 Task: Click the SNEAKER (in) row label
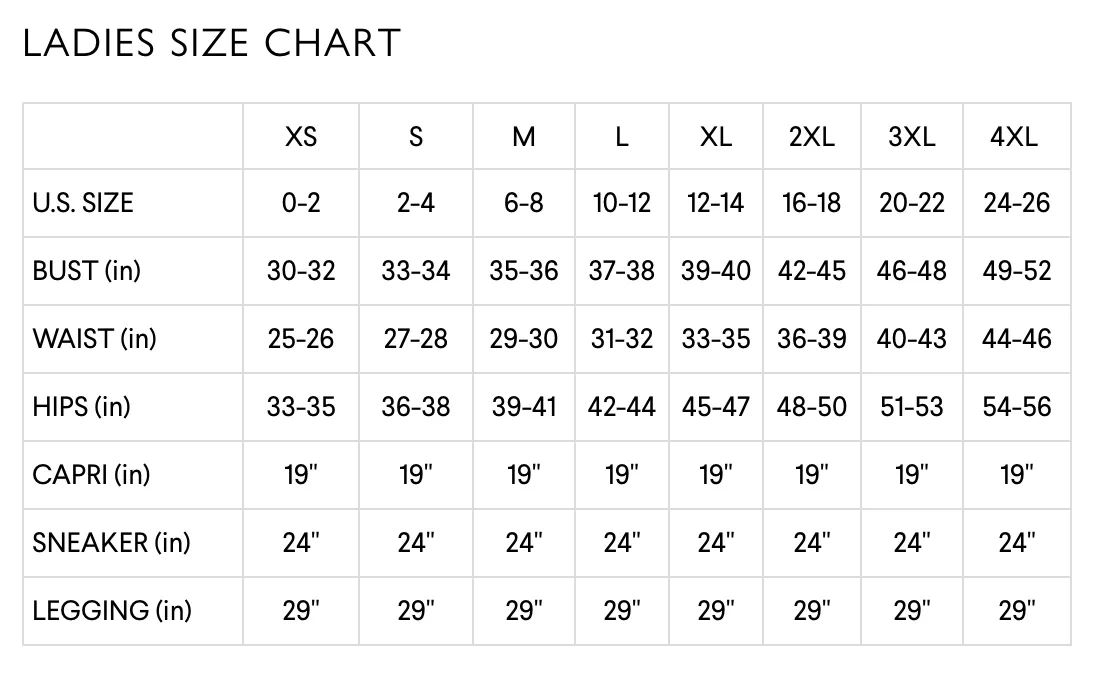(x=112, y=543)
